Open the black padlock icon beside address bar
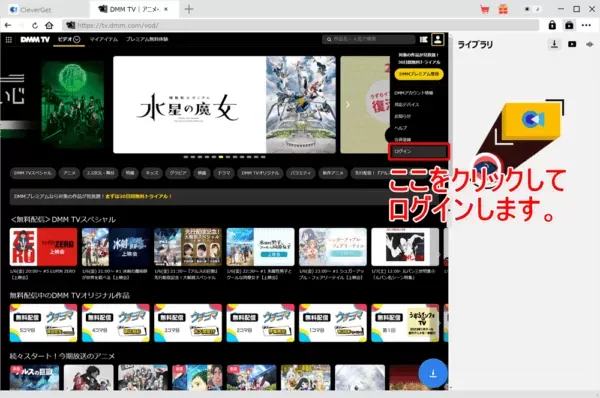600x398 pixels. [x=552, y=25]
